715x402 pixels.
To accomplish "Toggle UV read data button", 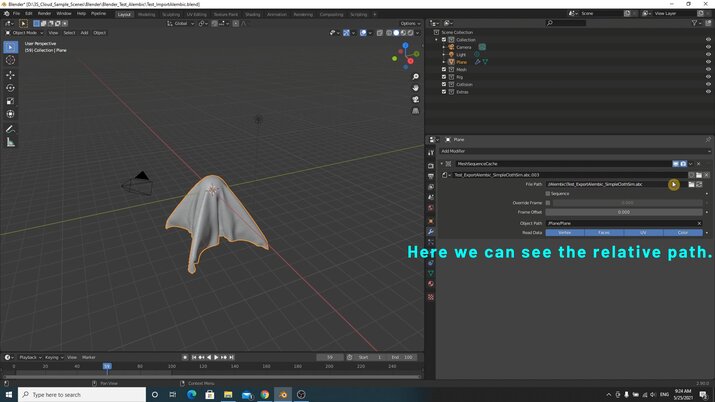I will pyautogui.click(x=643, y=232).
